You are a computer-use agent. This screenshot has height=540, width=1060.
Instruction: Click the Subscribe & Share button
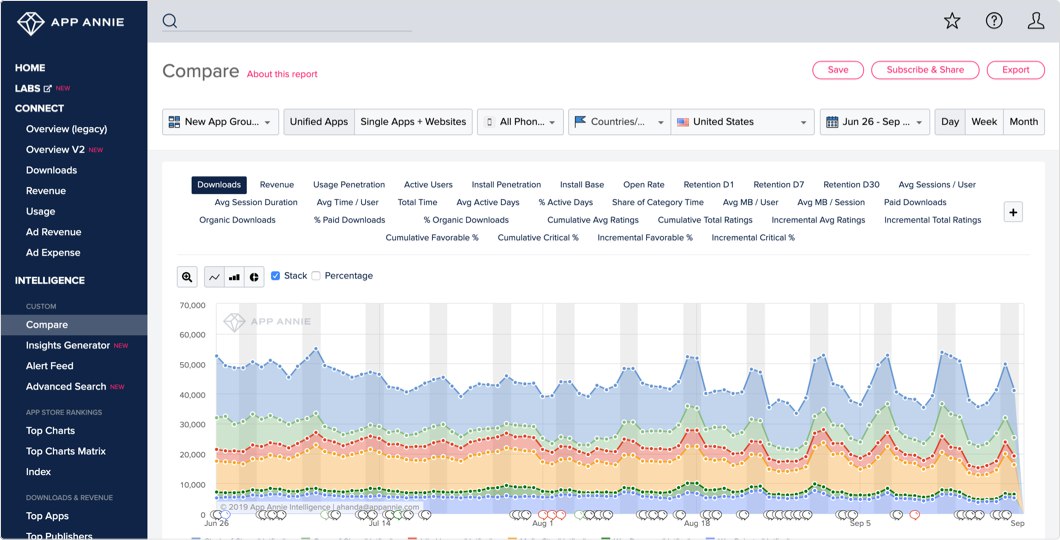pos(925,70)
